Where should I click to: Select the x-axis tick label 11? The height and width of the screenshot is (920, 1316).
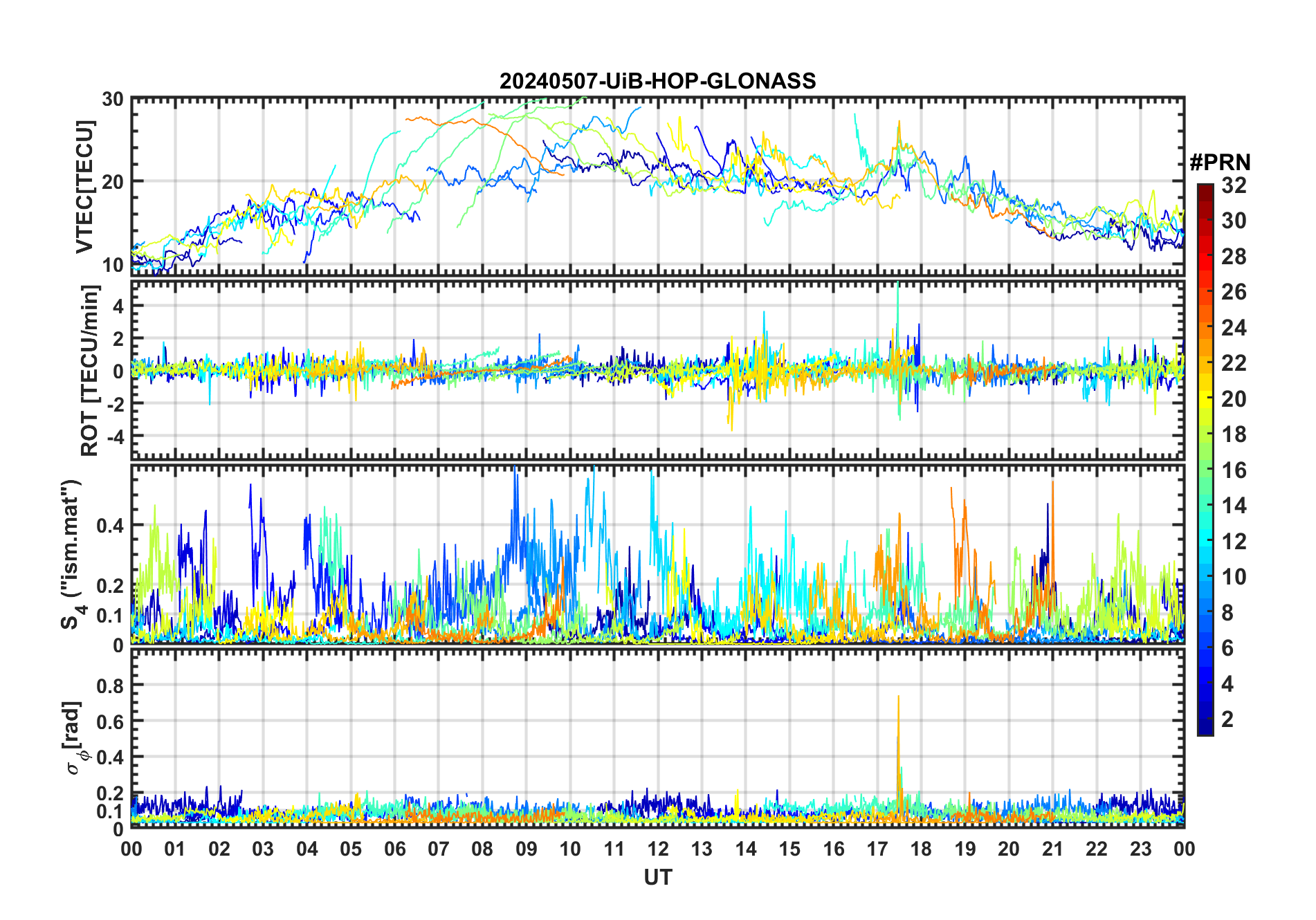pyautogui.click(x=614, y=849)
